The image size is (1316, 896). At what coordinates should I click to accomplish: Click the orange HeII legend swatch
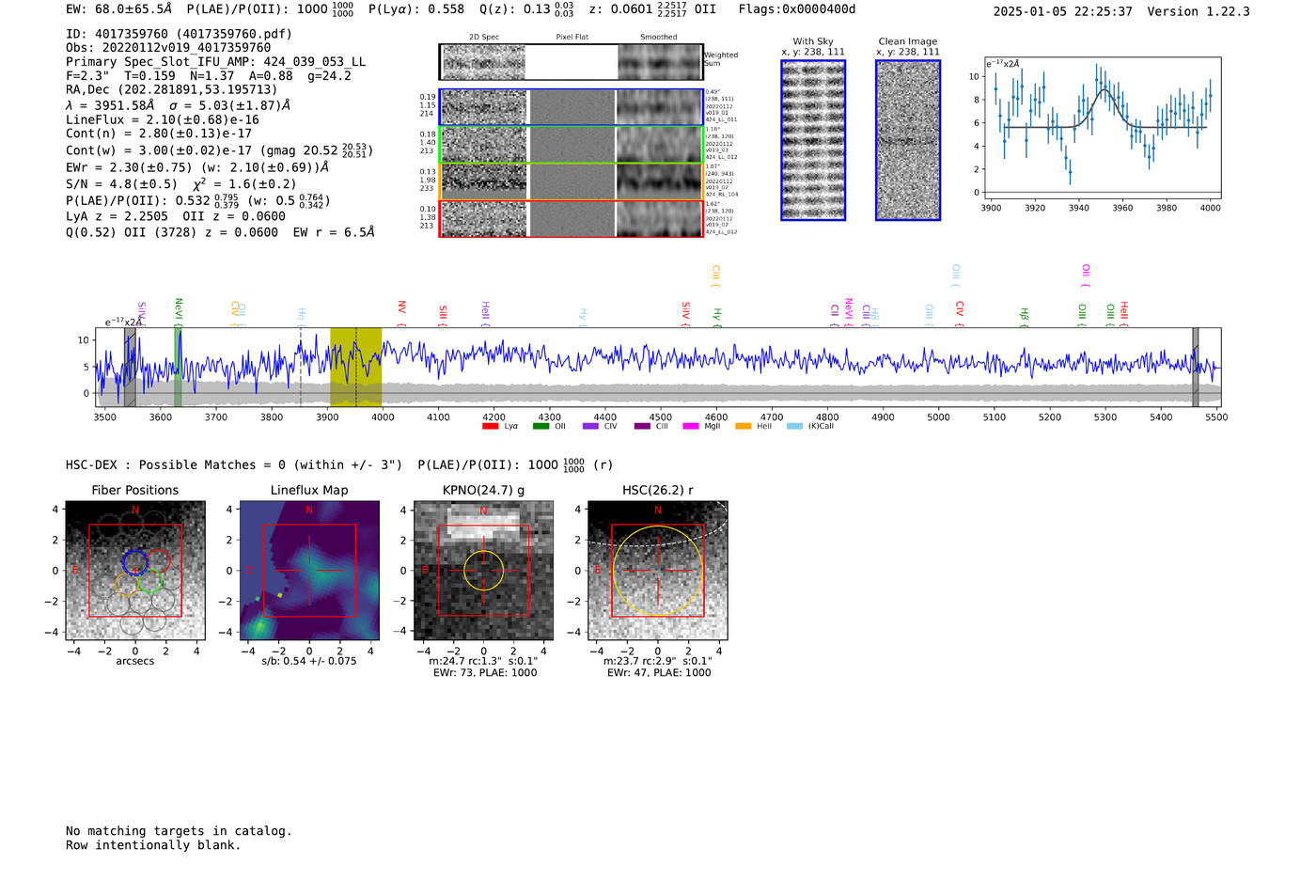click(x=743, y=427)
